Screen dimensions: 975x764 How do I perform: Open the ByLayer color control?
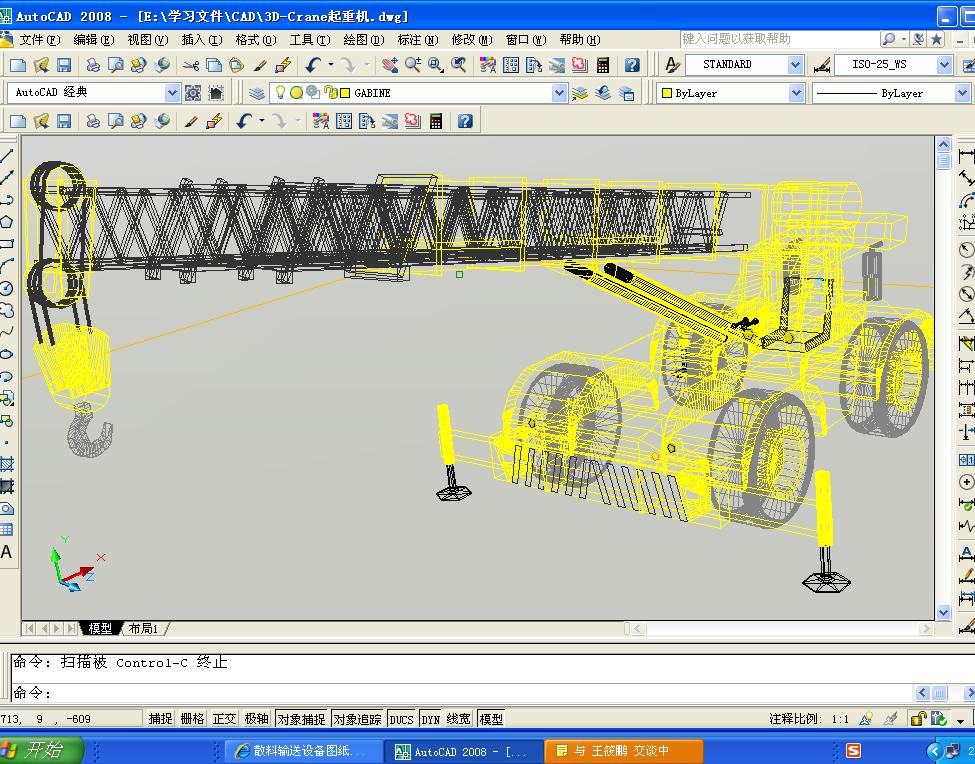[x=796, y=93]
